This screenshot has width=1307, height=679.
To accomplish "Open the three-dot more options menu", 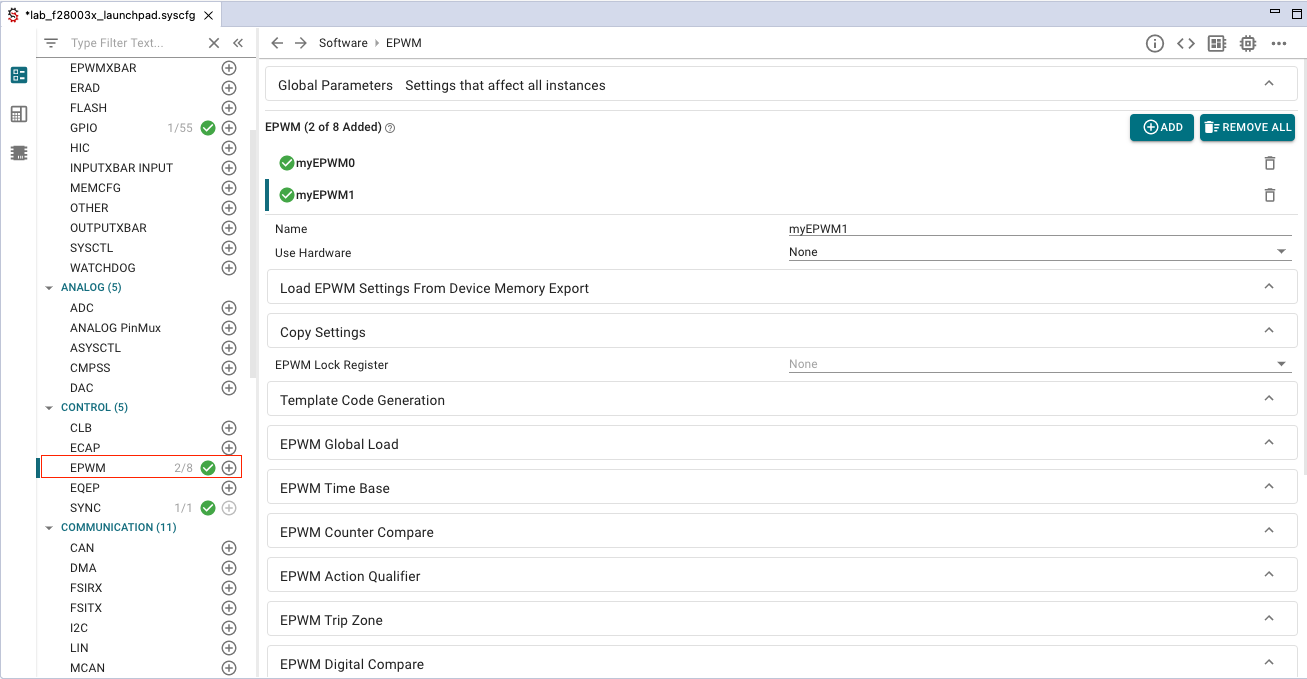I will (1279, 43).
